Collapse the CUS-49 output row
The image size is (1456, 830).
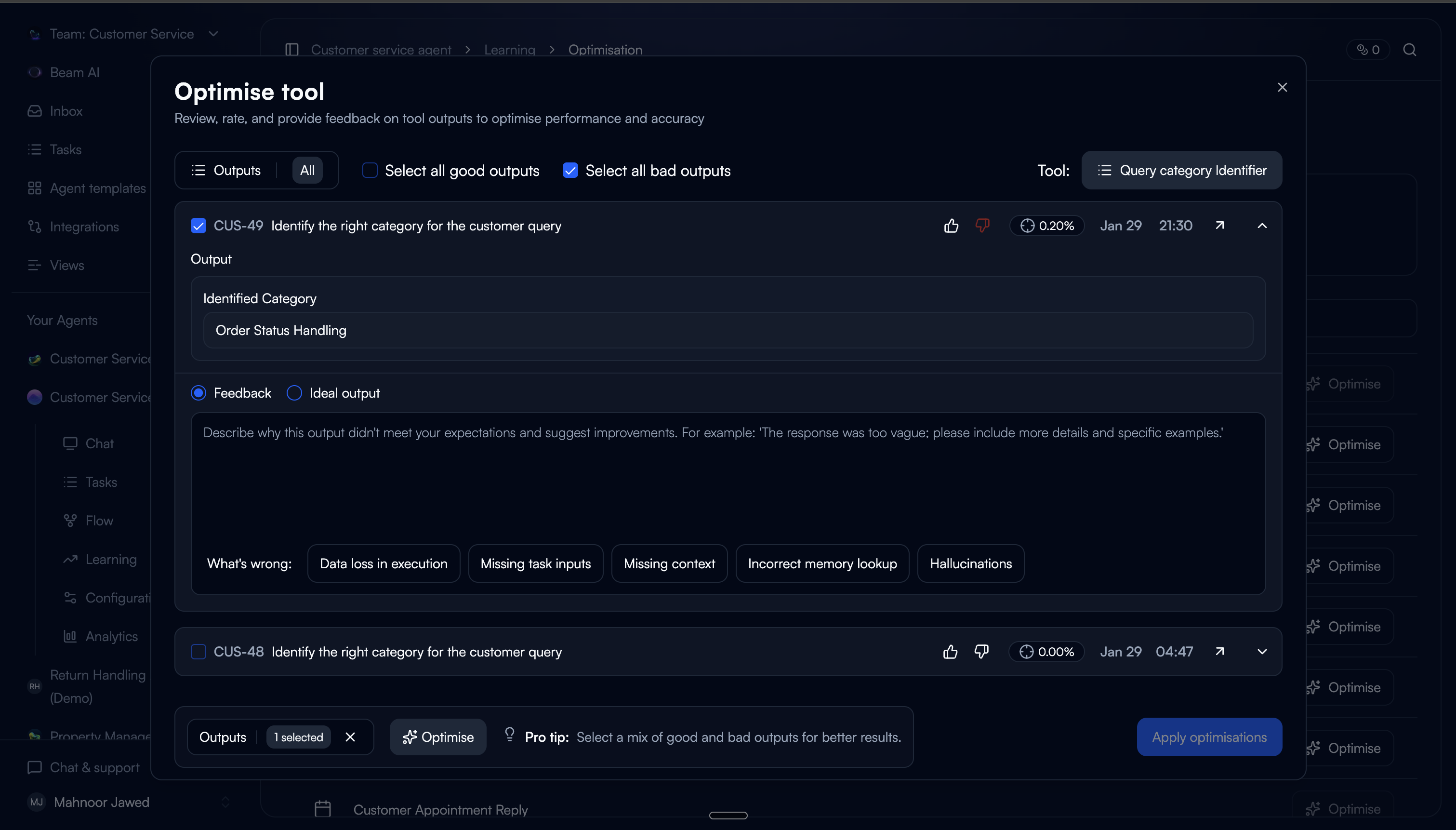(1262, 226)
